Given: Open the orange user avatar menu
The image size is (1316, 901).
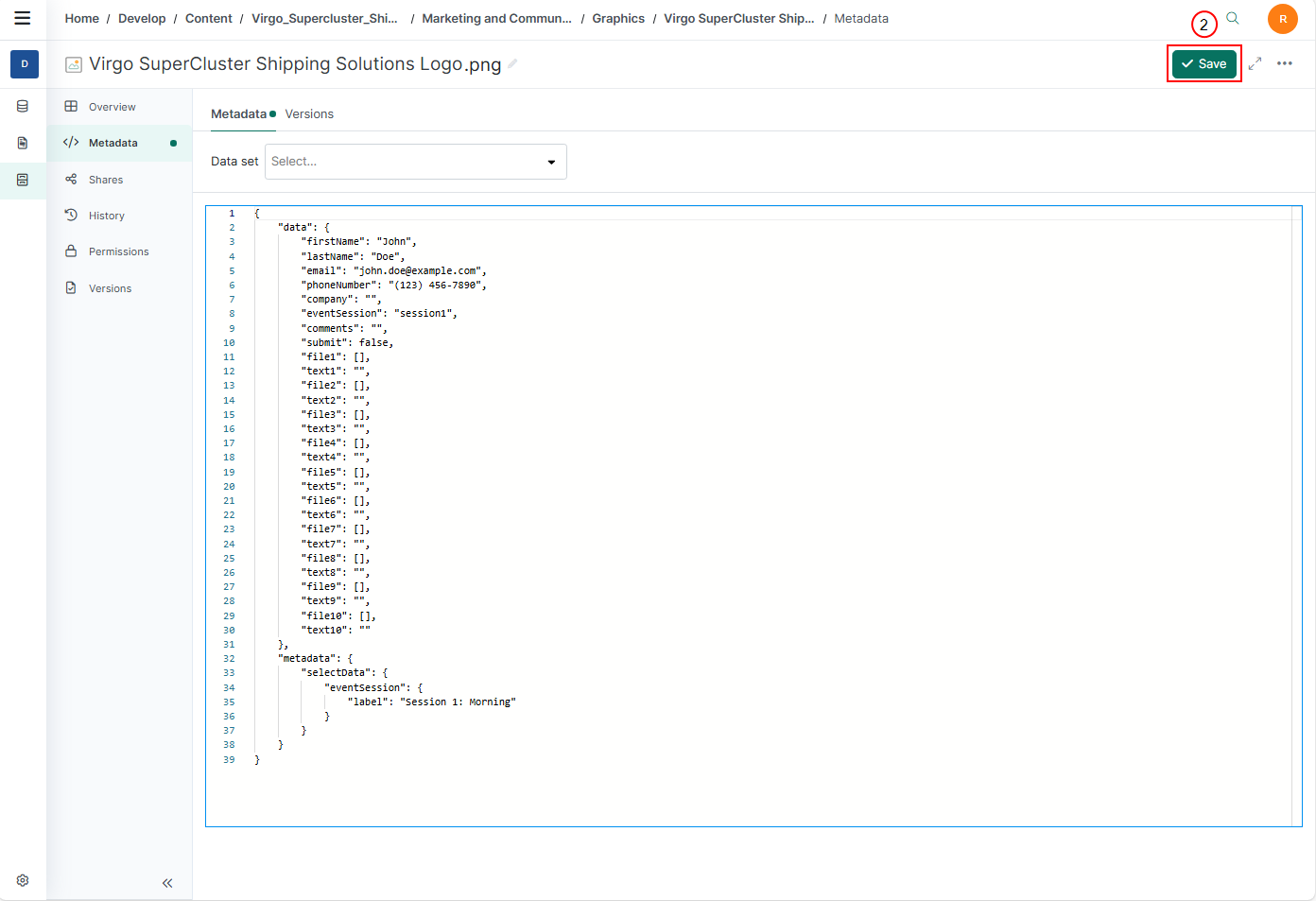Looking at the screenshot, I should (x=1282, y=19).
